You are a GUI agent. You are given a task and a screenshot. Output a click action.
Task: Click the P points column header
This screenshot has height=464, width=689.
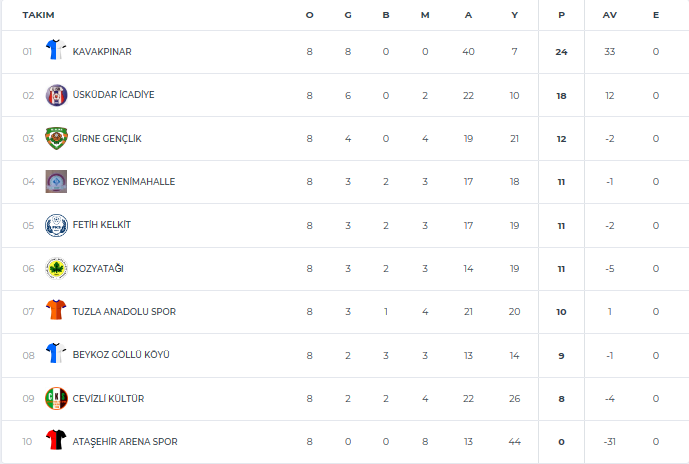(561, 15)
